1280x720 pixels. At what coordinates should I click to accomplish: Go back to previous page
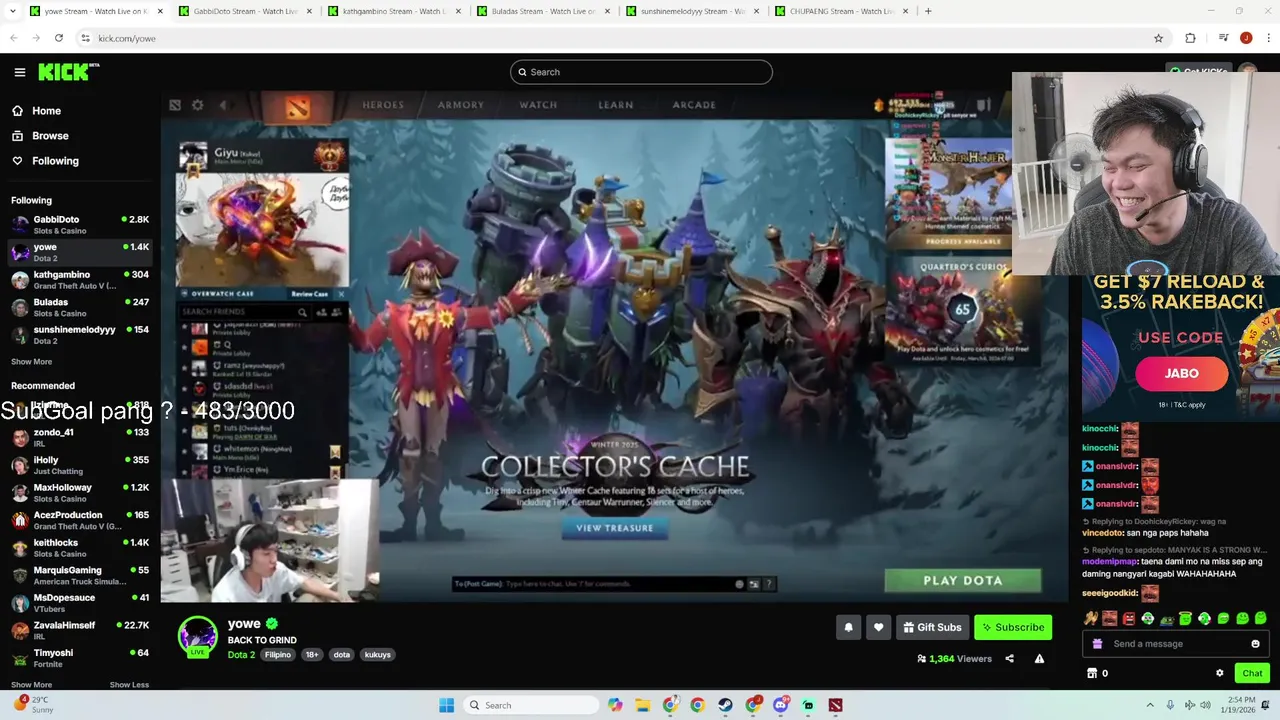click(14, 38)
